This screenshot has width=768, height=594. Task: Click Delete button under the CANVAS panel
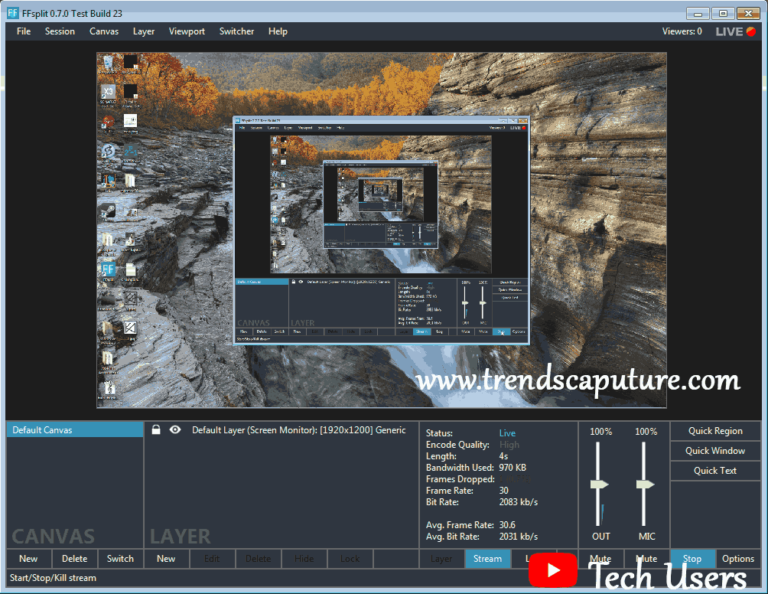point(74,559)
